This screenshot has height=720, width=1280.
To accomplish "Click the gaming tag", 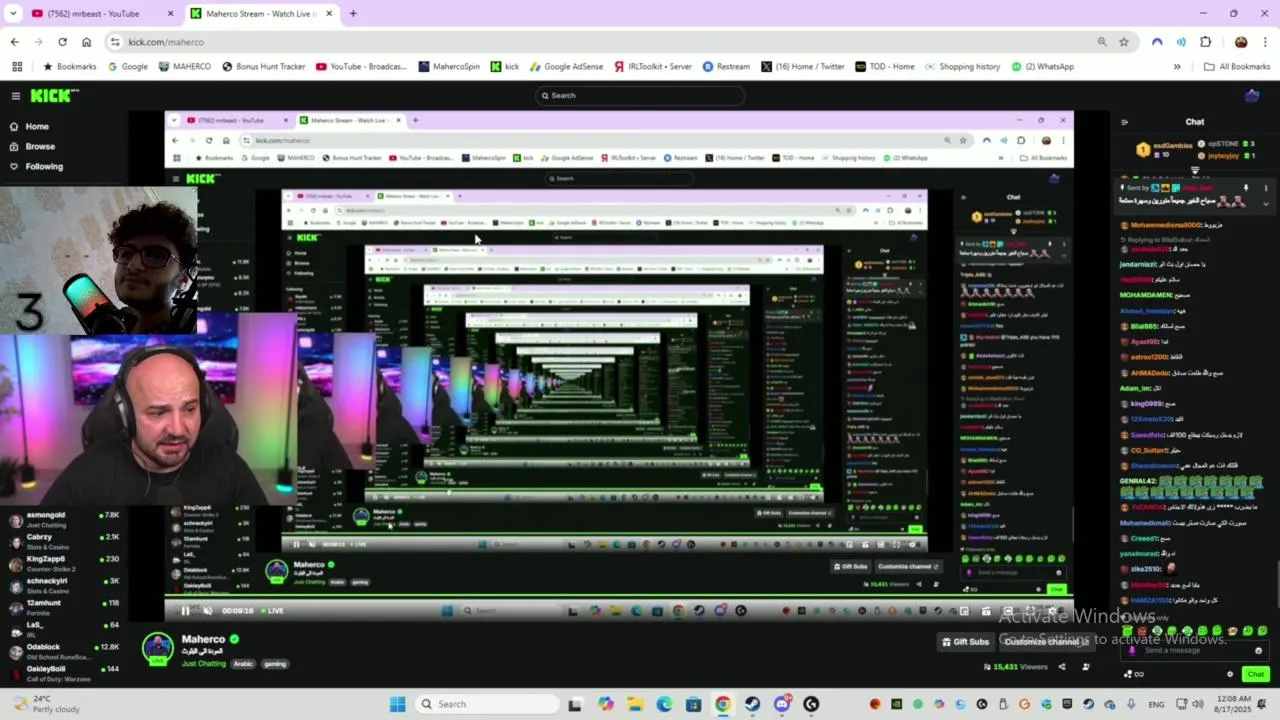I will pyautogui.click(x=275, y=664).
